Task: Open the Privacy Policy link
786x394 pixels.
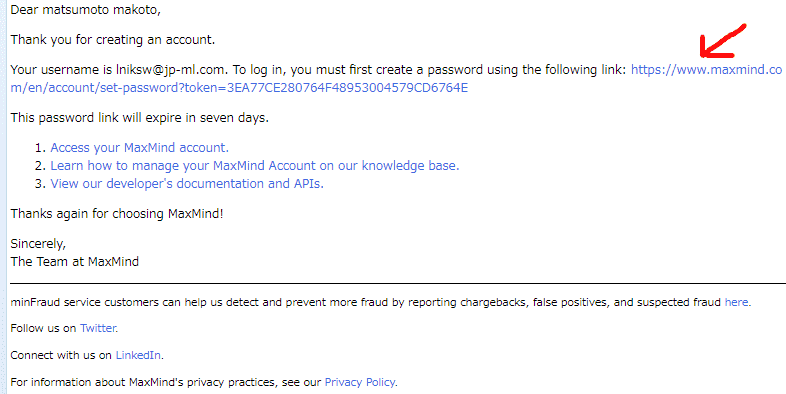Action: [x=360, y=382]
